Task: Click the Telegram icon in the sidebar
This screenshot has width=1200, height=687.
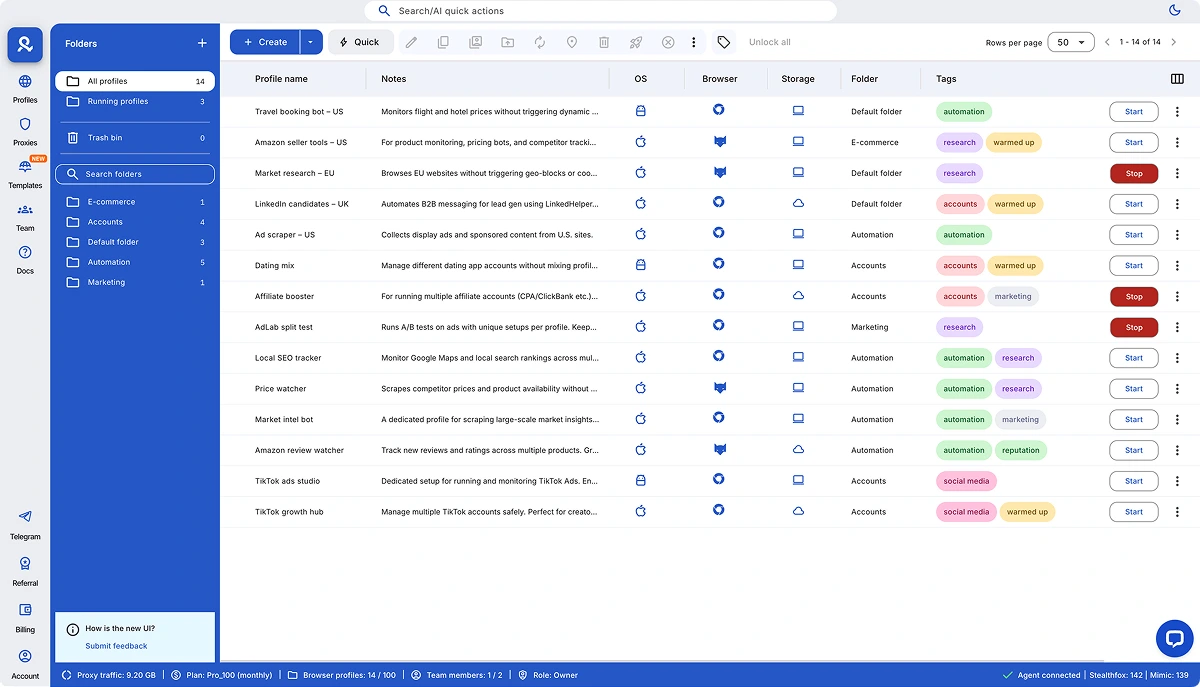Action: [24, 518]
